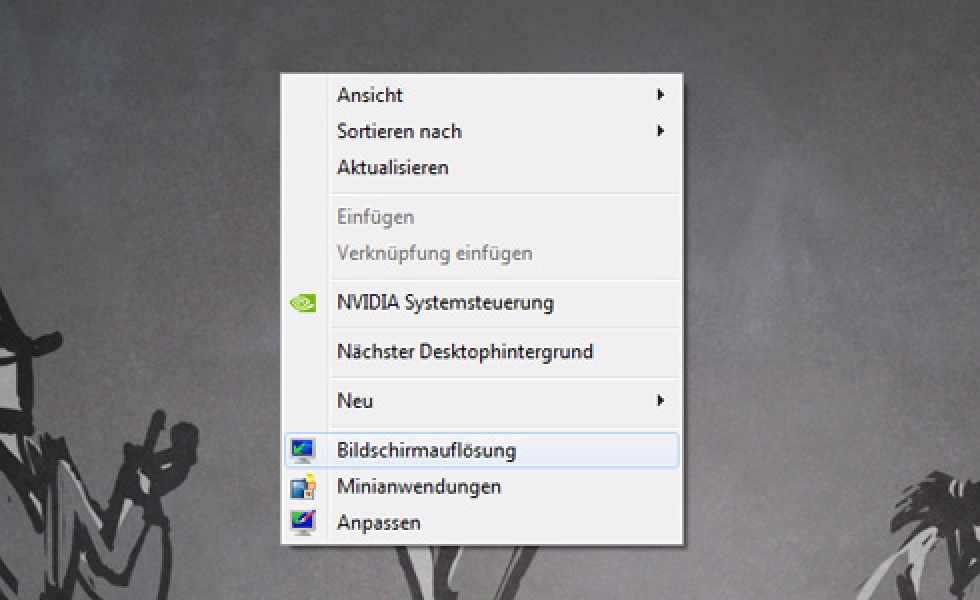Open the Ansicht menu entry

pyautogui.click(x=370, y=95)
